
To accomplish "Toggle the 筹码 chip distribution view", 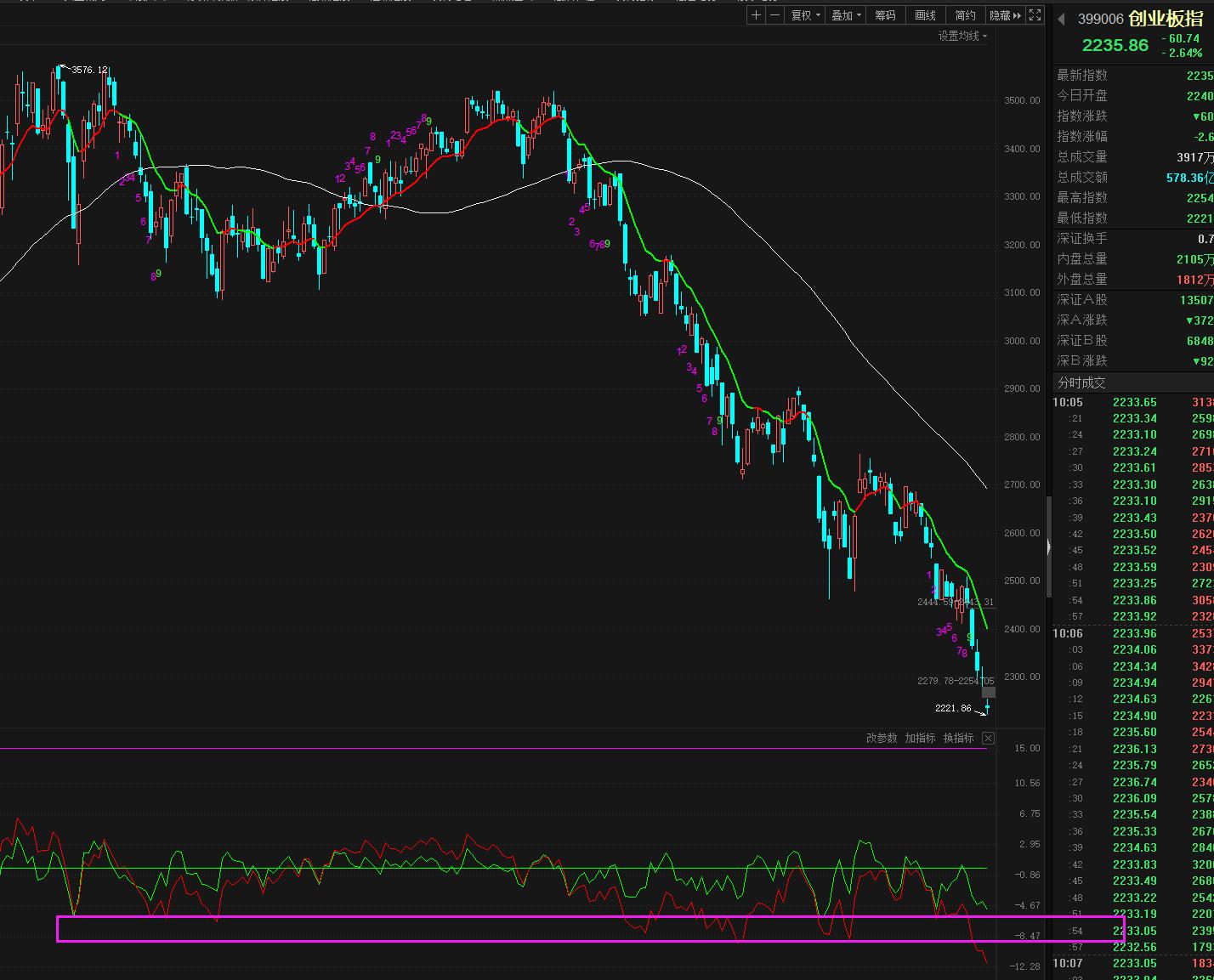I will tap(885, 15).
